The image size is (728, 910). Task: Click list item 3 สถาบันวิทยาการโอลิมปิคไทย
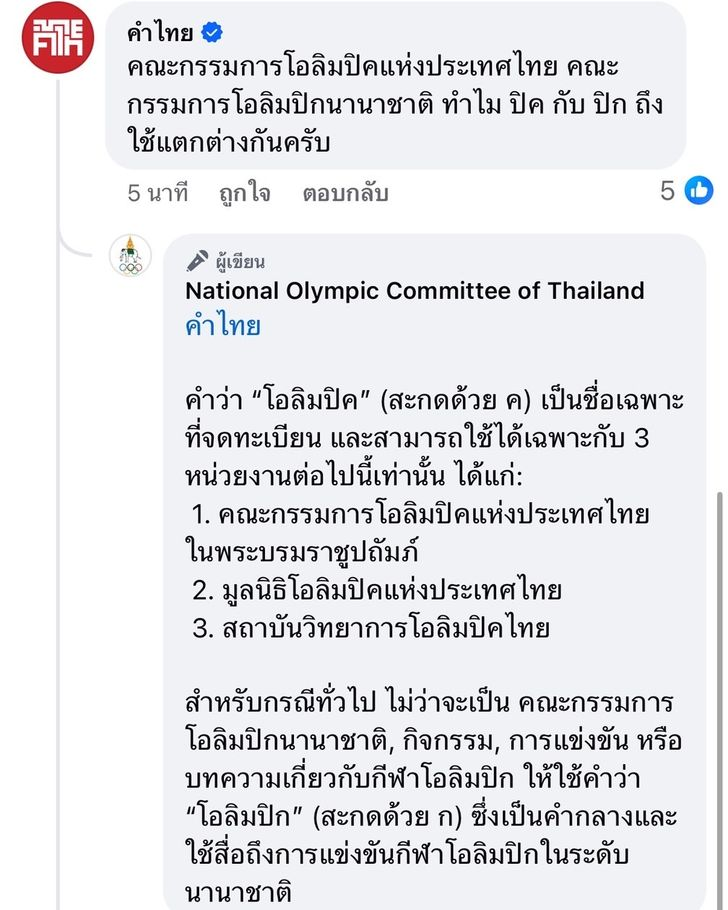pyautogui.click(x=370, y=628)
